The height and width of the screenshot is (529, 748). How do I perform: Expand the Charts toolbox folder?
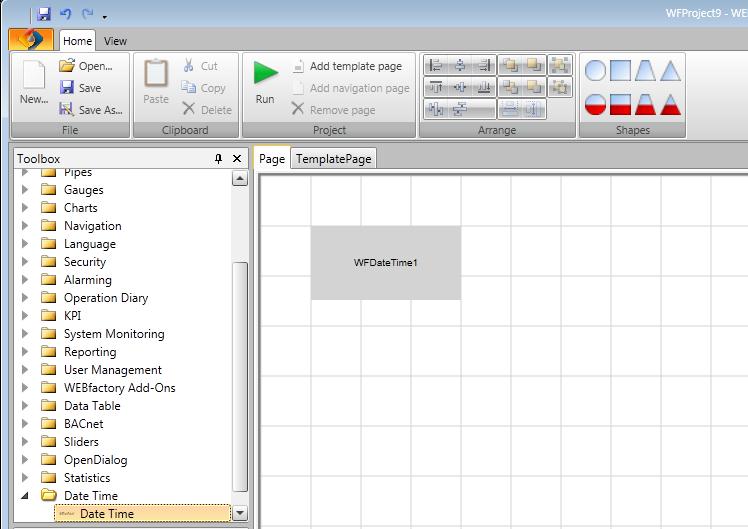pyautogui.click(x=25, y=207)
